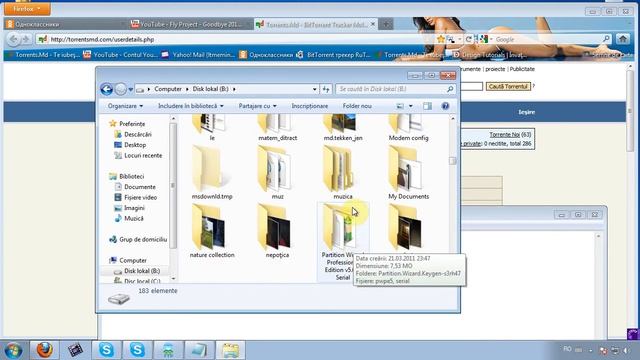Click the Firefox home button
The width and height of the screenshot is (640, 360).
coord(623,39)
